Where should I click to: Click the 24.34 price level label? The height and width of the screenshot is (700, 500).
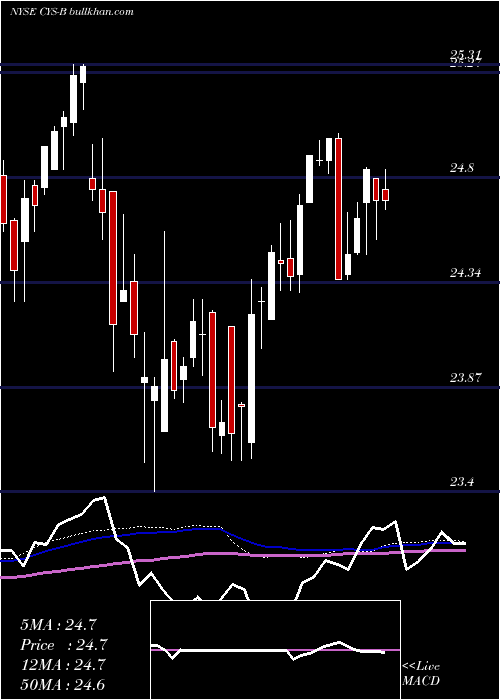[465, 273]
